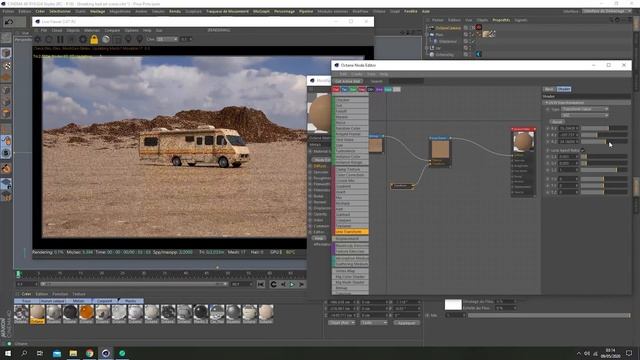The height and width of the screenshot is (360, 640).
Task: Open the transform Type dropdown
Action: click(585, 109)
